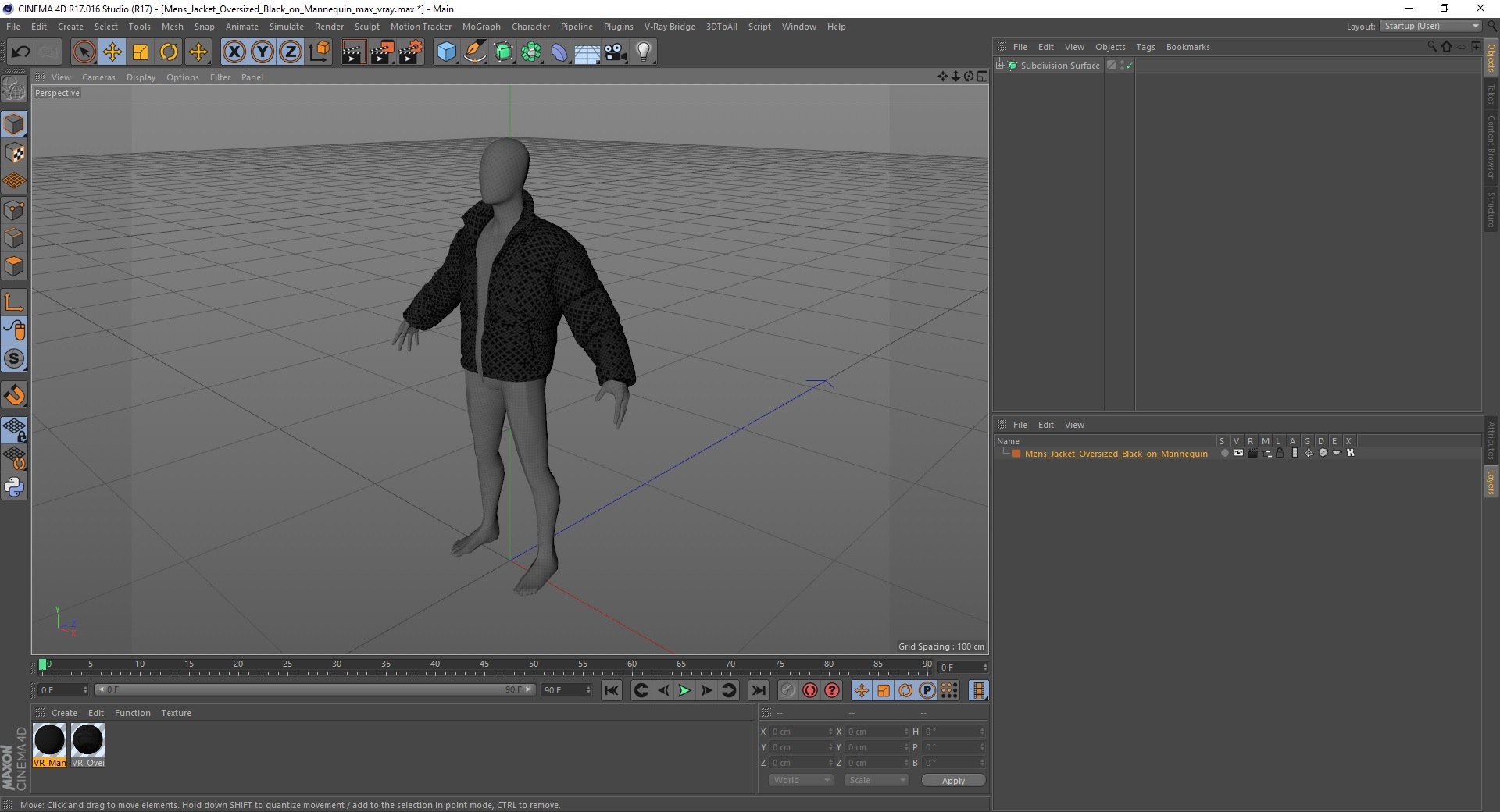This screenshot has height=812, width=1500.
Task: Toggle layer render clapperboard flag
Action: (1253, 453)
